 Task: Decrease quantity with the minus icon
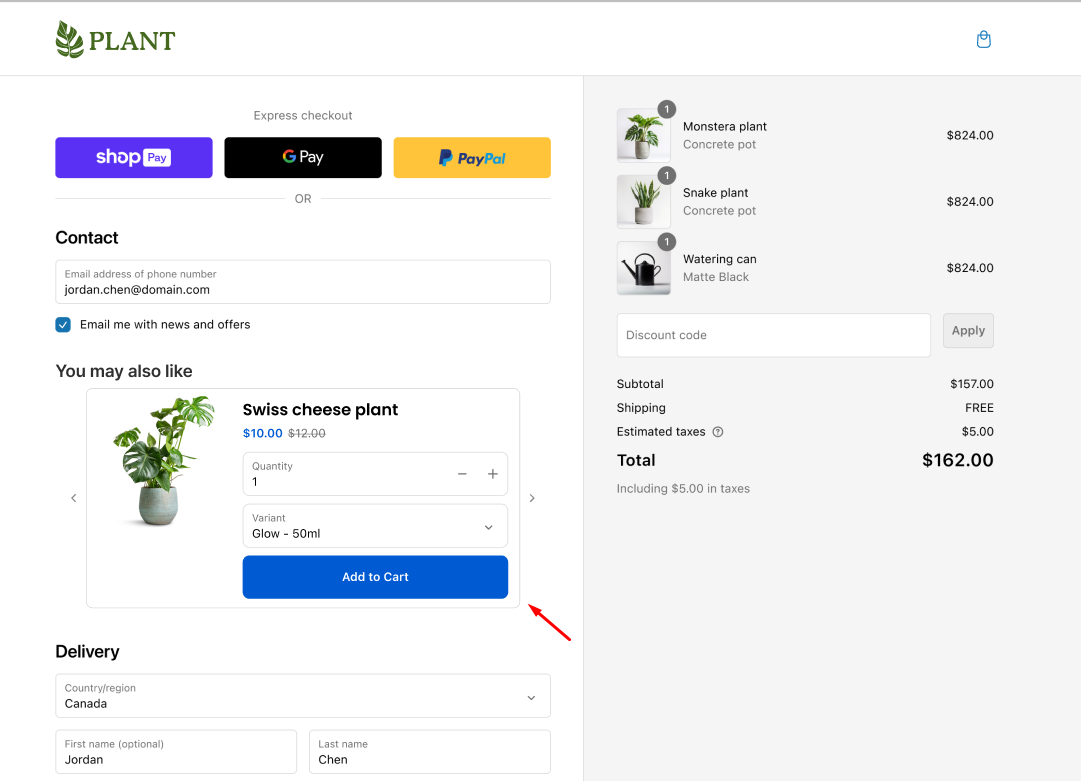click(x=462, y=474)
